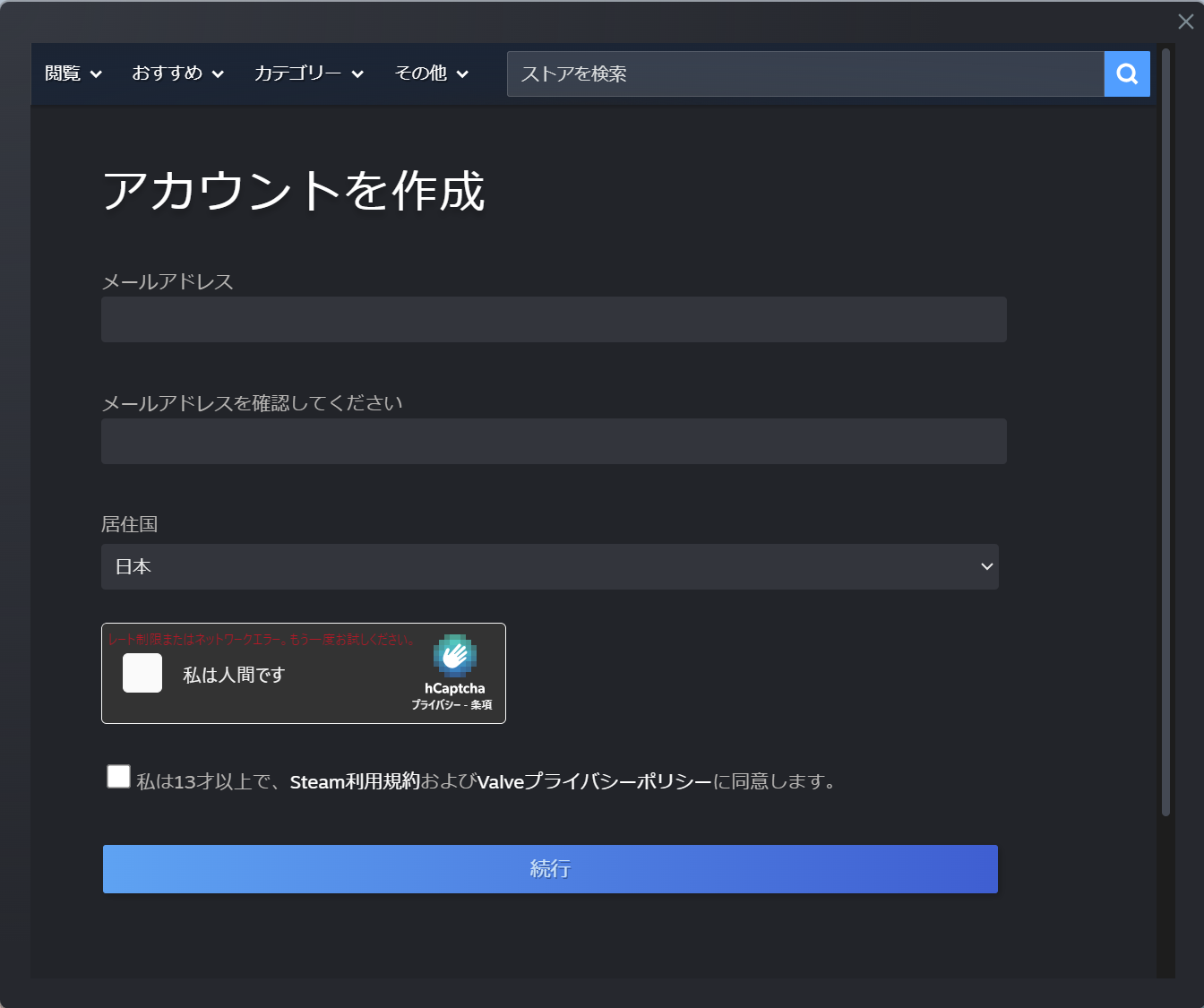Expand the 閲覧 dropdown menu
Image resolution: width=1204 pixels, height=1008 pixels.
73,73
